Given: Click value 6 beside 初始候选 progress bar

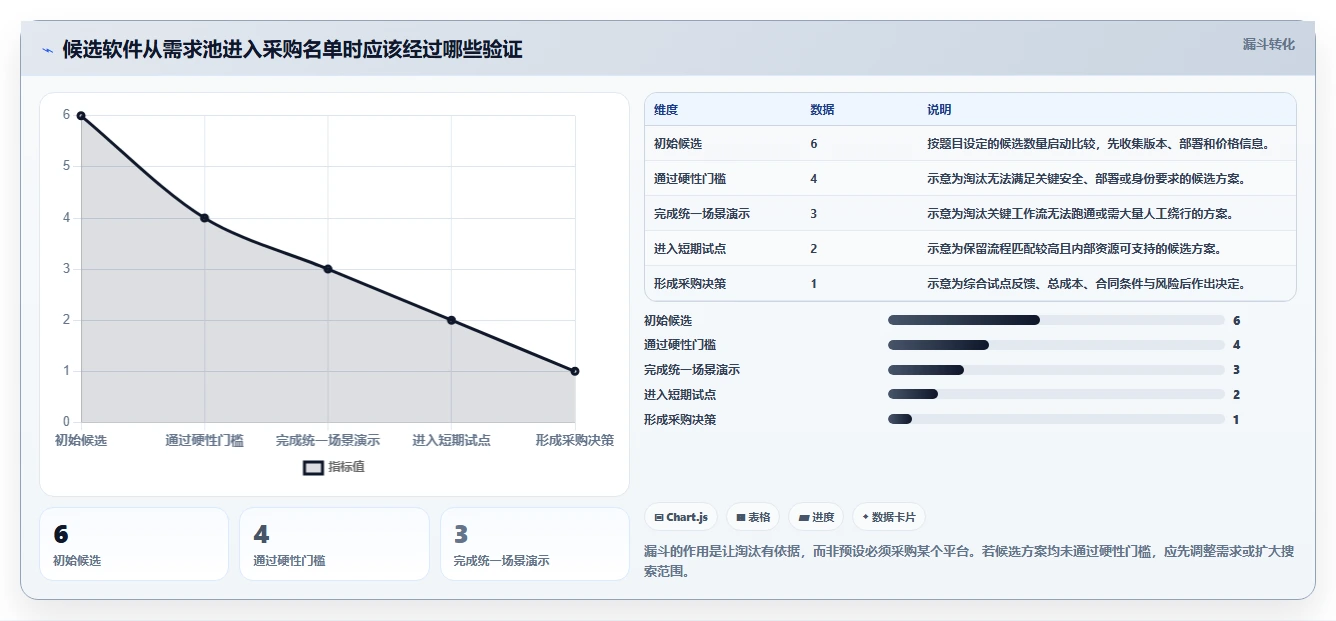Looking at the screenshot, I should 1237,320.
